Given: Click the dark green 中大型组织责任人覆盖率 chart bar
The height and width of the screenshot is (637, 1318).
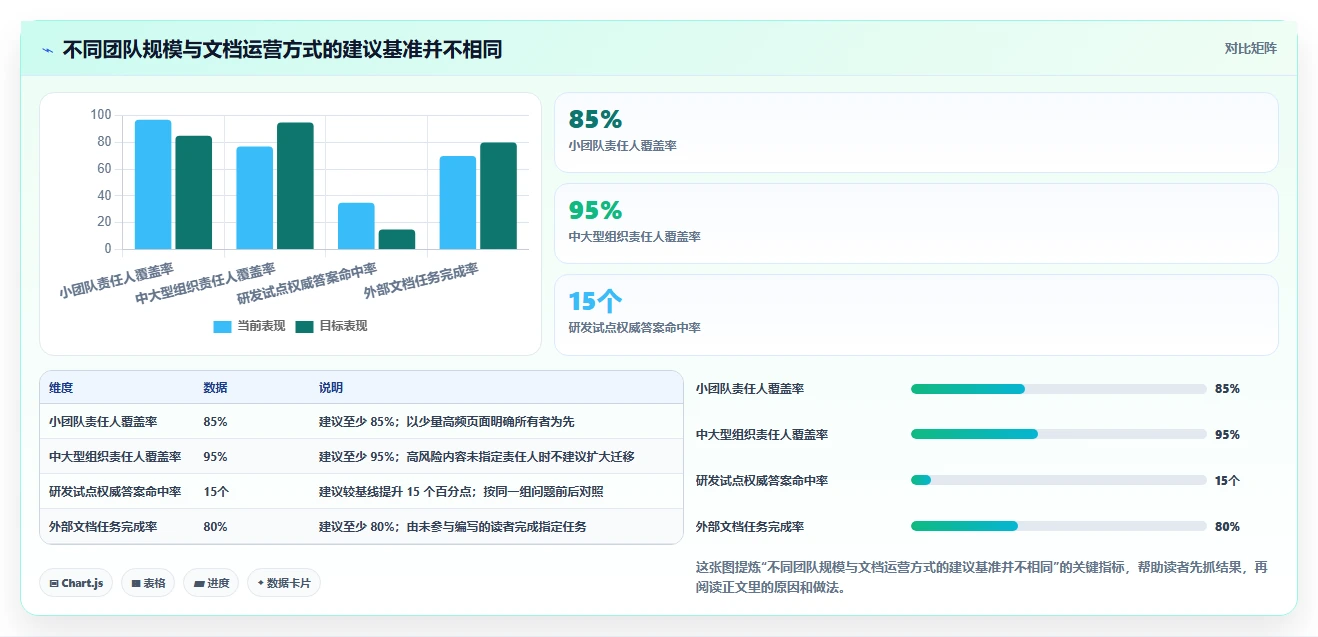Looking at the screenshot, I should click(x=295, y=186).
